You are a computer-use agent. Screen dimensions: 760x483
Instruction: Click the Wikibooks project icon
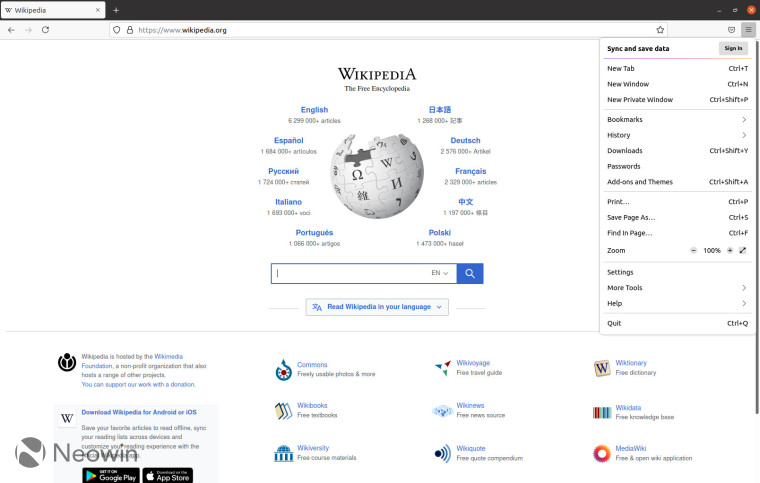284,411
